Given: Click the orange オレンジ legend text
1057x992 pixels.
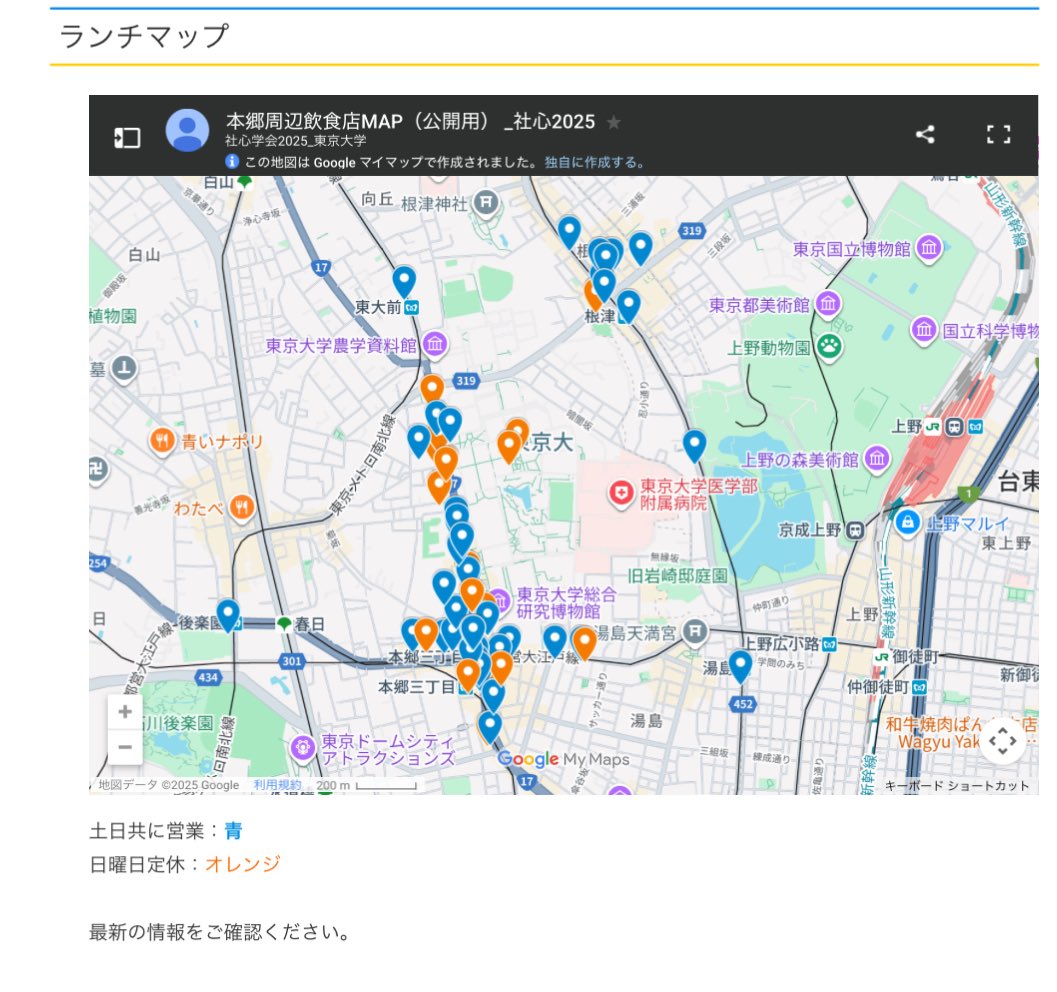Looking at the screenshot, I should click(x=243, y=864).
